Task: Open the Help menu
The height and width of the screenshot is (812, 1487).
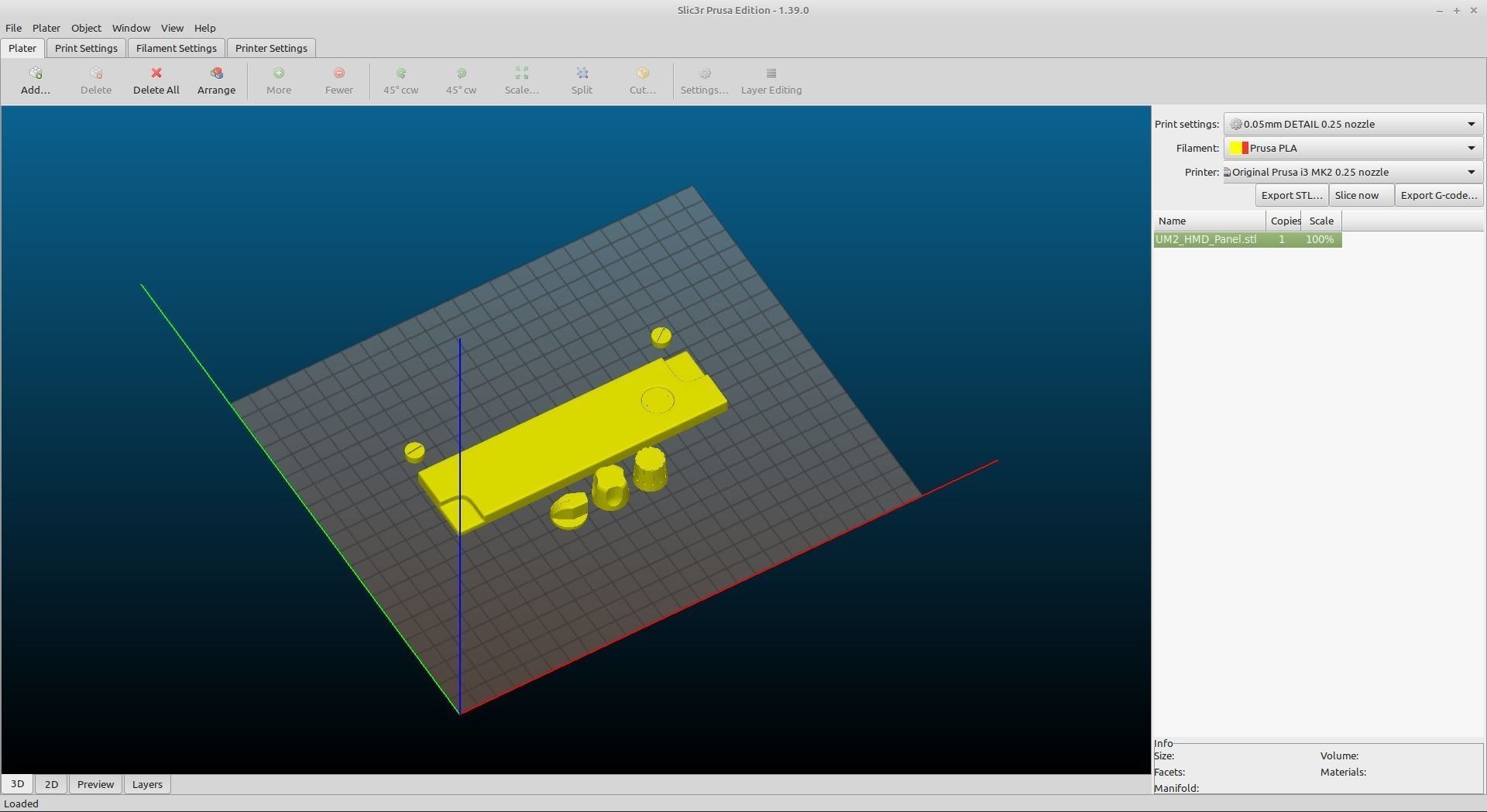Action: (204, 28)
